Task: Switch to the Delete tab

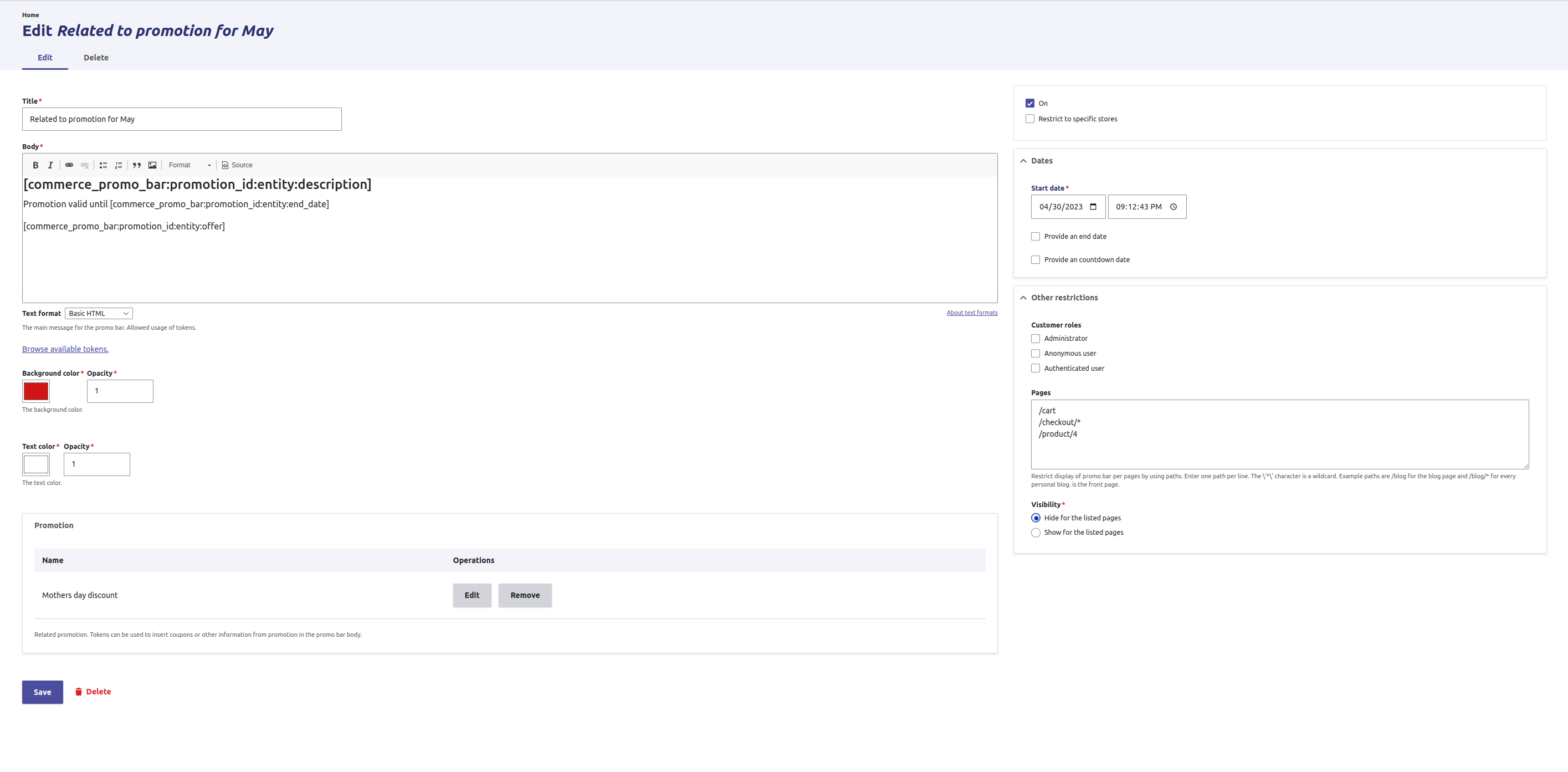Action: click(x=96, y=57)
